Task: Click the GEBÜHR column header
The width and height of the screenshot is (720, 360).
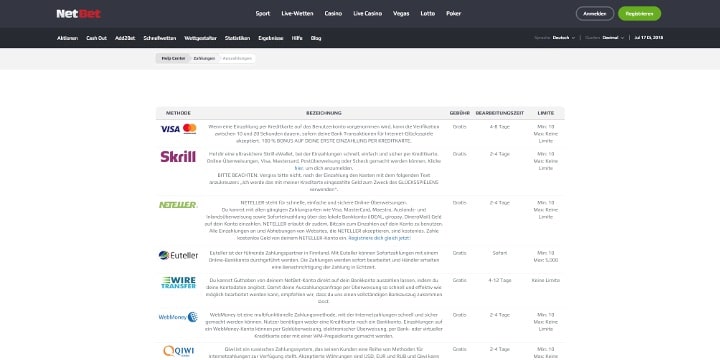Action: tap(459, 113)
